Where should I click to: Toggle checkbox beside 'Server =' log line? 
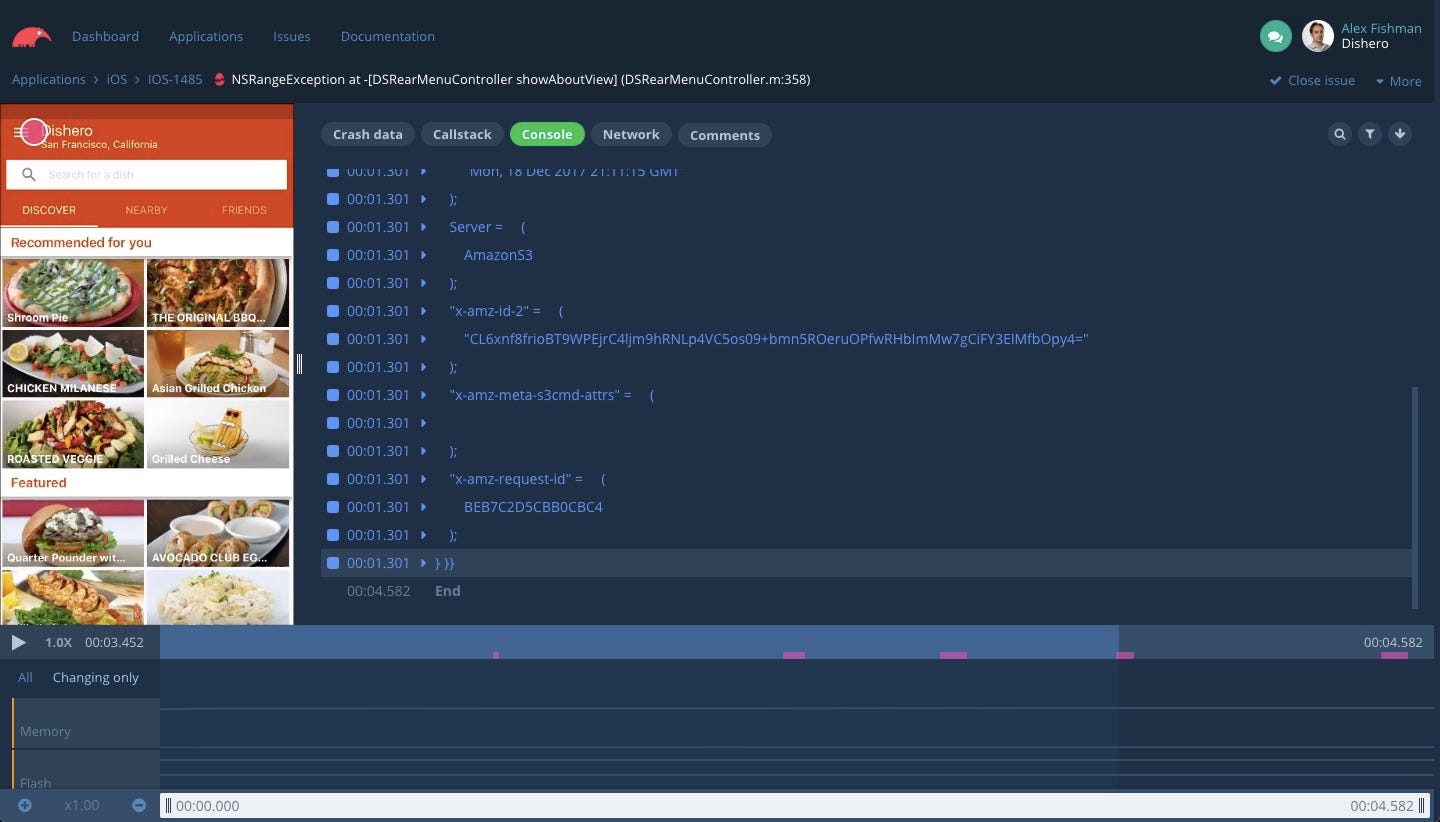pos(333,227)
